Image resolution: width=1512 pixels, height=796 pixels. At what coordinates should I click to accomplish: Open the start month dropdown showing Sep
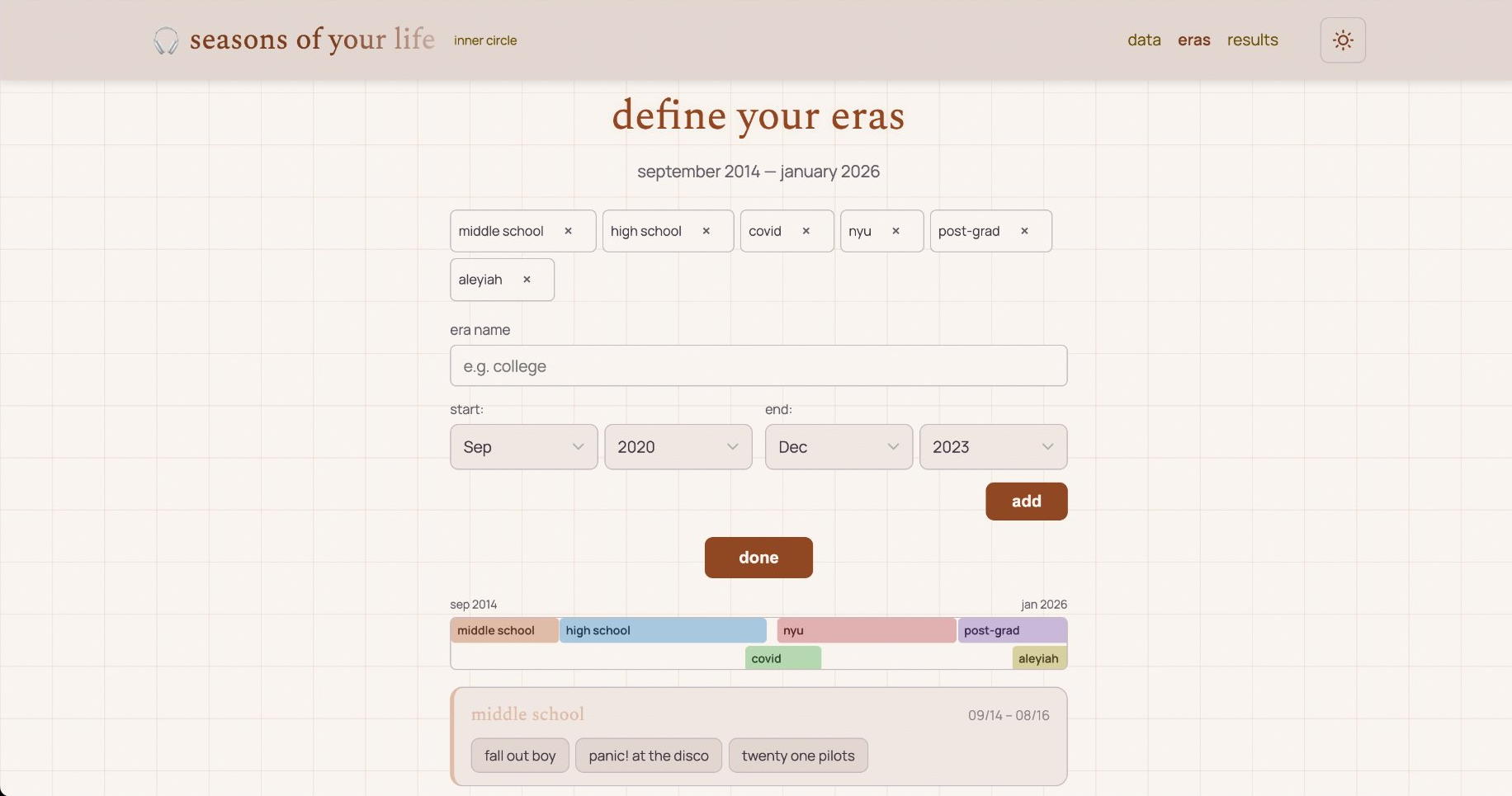click(523, 446)
